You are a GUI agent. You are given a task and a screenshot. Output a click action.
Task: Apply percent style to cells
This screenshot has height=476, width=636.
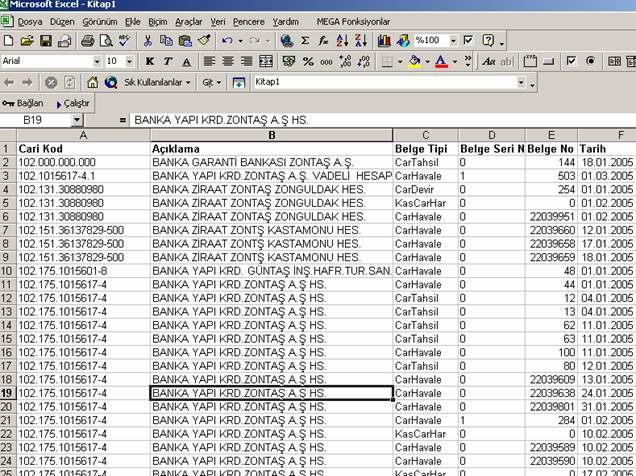click(308, 61)
